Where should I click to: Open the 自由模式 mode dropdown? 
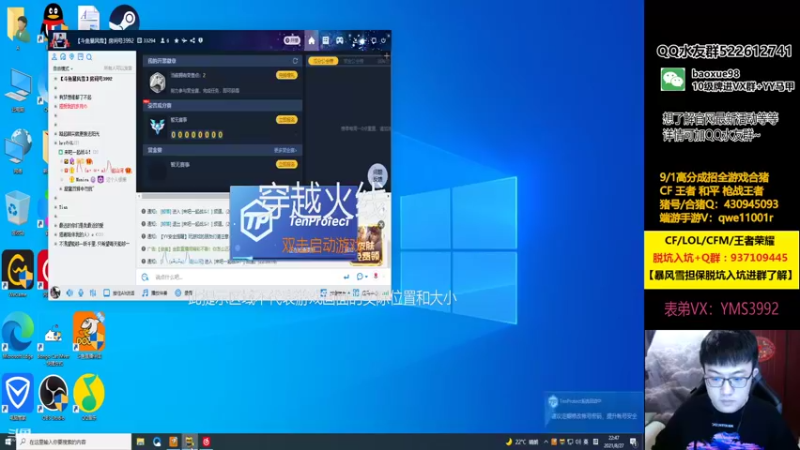(x=63, y=68)
